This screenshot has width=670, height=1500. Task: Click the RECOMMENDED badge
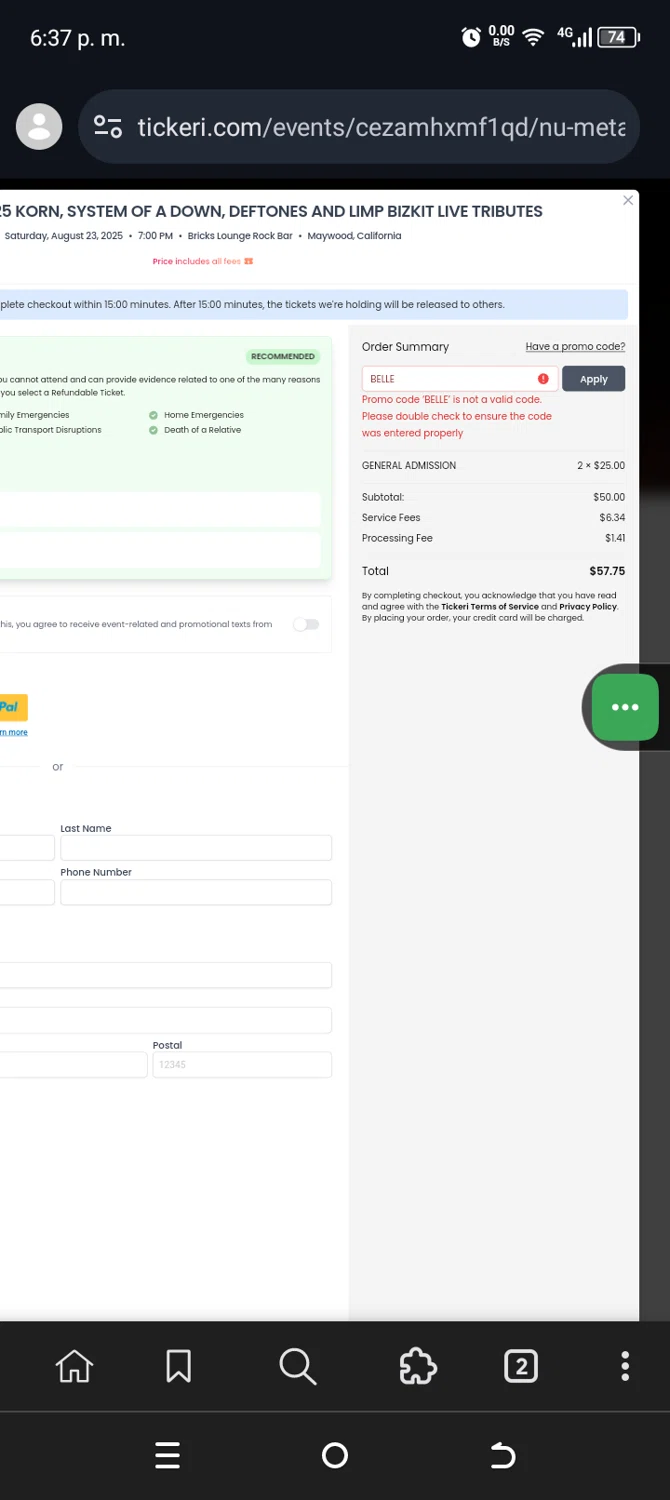[283, 356]
